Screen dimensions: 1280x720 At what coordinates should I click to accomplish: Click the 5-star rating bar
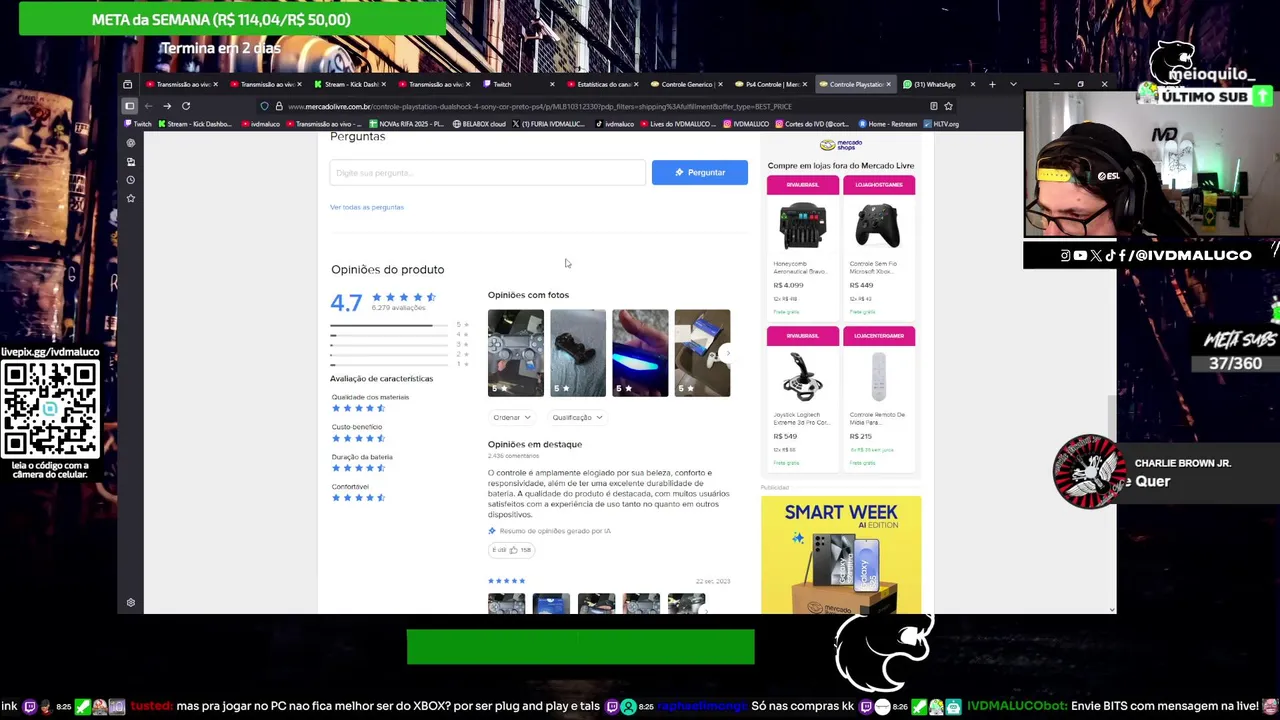coord(389,325)
